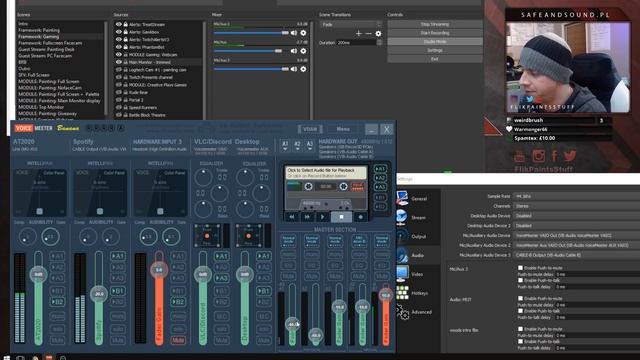Toggle visibility of MODULE: Gaming: Webcam source
640x360 pixels.
119,55
